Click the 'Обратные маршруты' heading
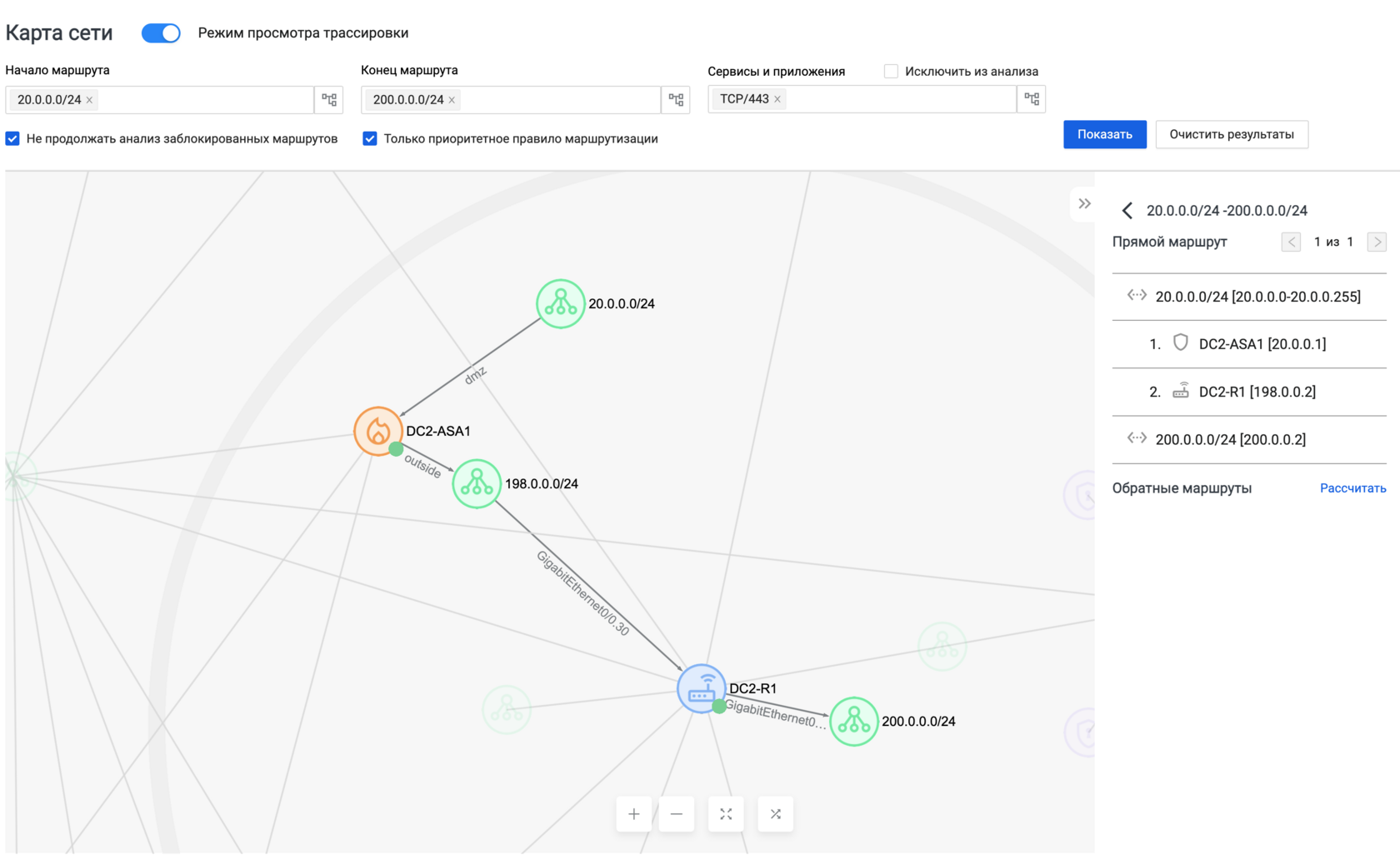Image resolution: width=1400 pixels, height=860 pixels. pos(1182,488)
